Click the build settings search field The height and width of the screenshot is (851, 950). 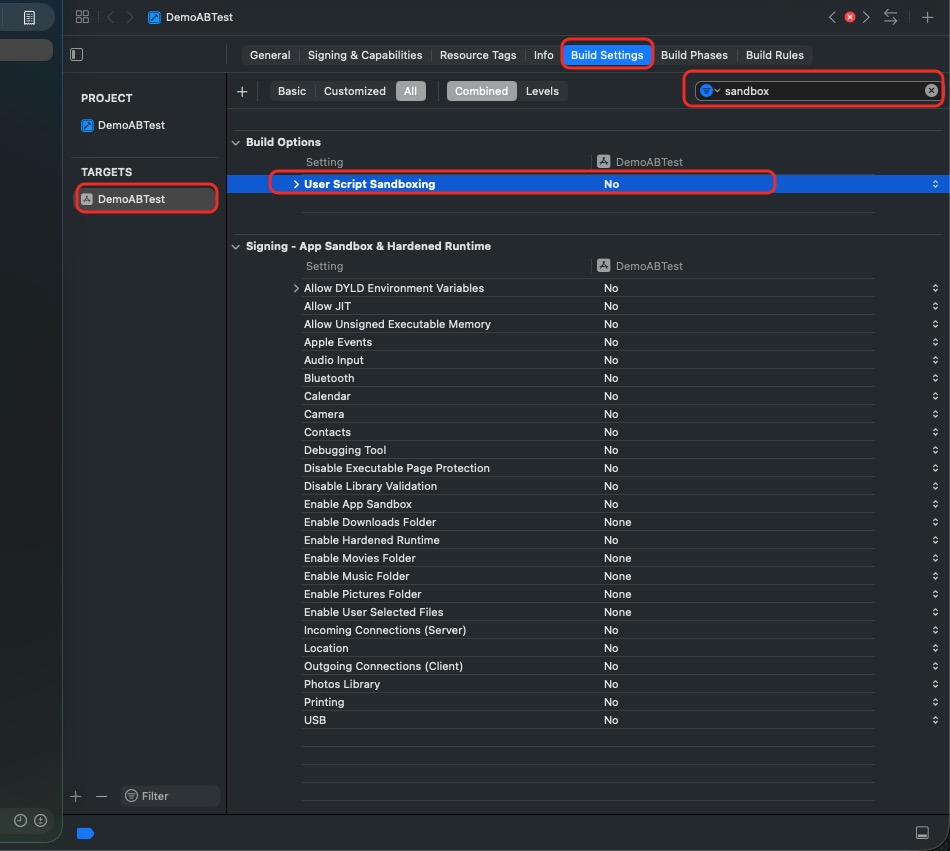click(818, 90)
